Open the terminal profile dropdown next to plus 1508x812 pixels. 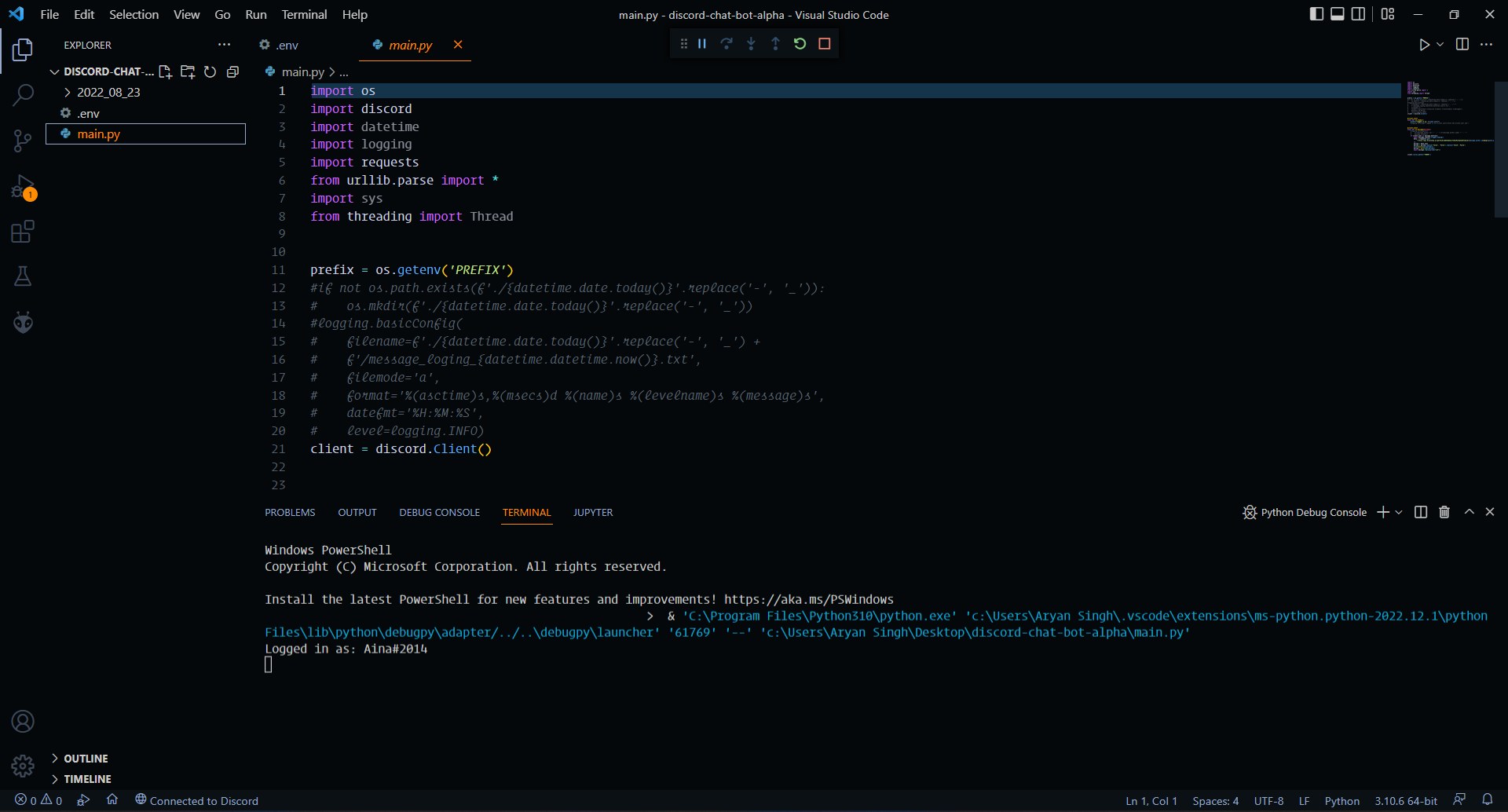[x=1397, y=512]
